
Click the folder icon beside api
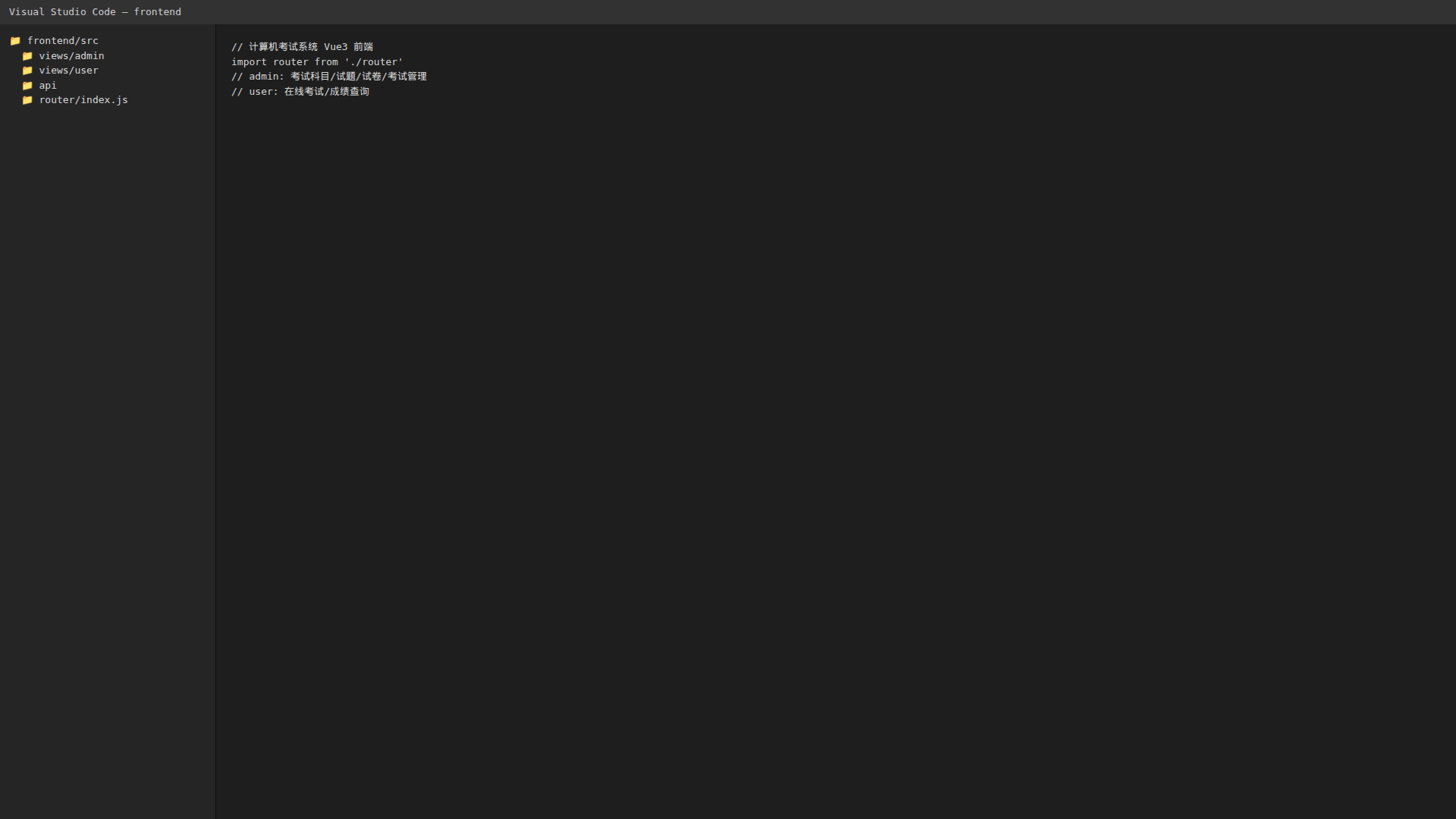pos(27,86)
